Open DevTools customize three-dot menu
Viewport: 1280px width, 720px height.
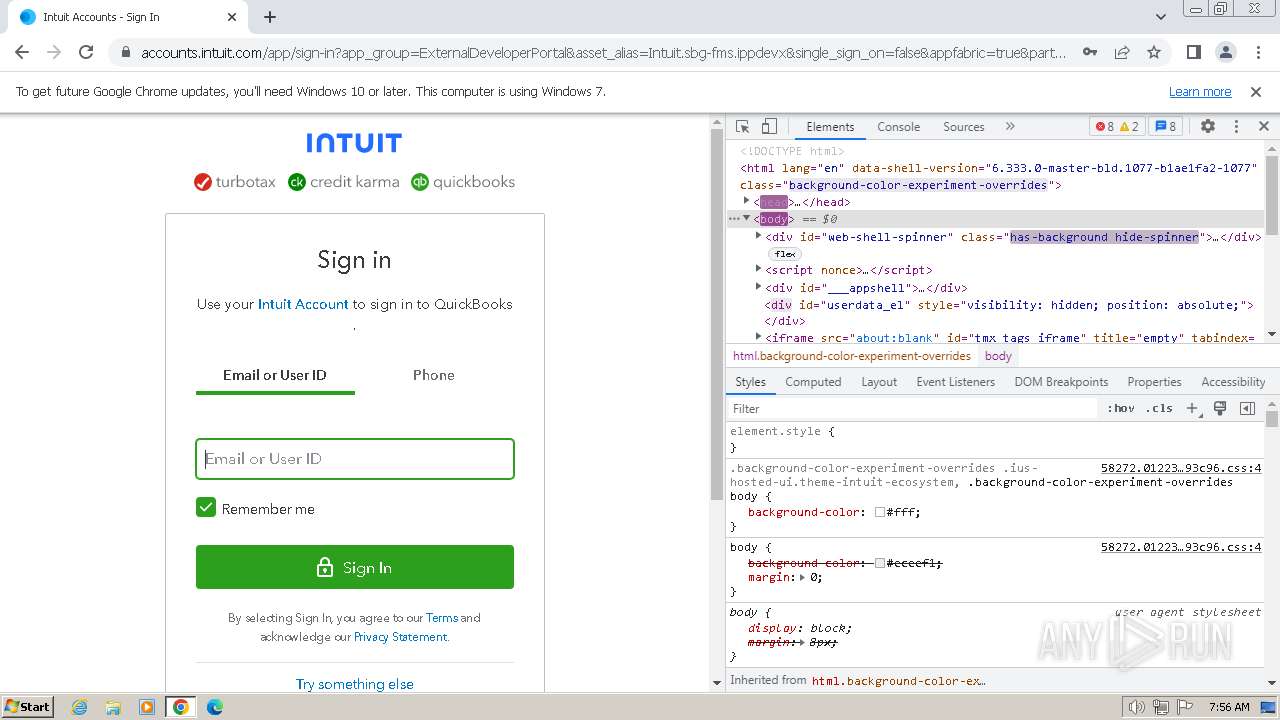click(x=1236, y=126)
